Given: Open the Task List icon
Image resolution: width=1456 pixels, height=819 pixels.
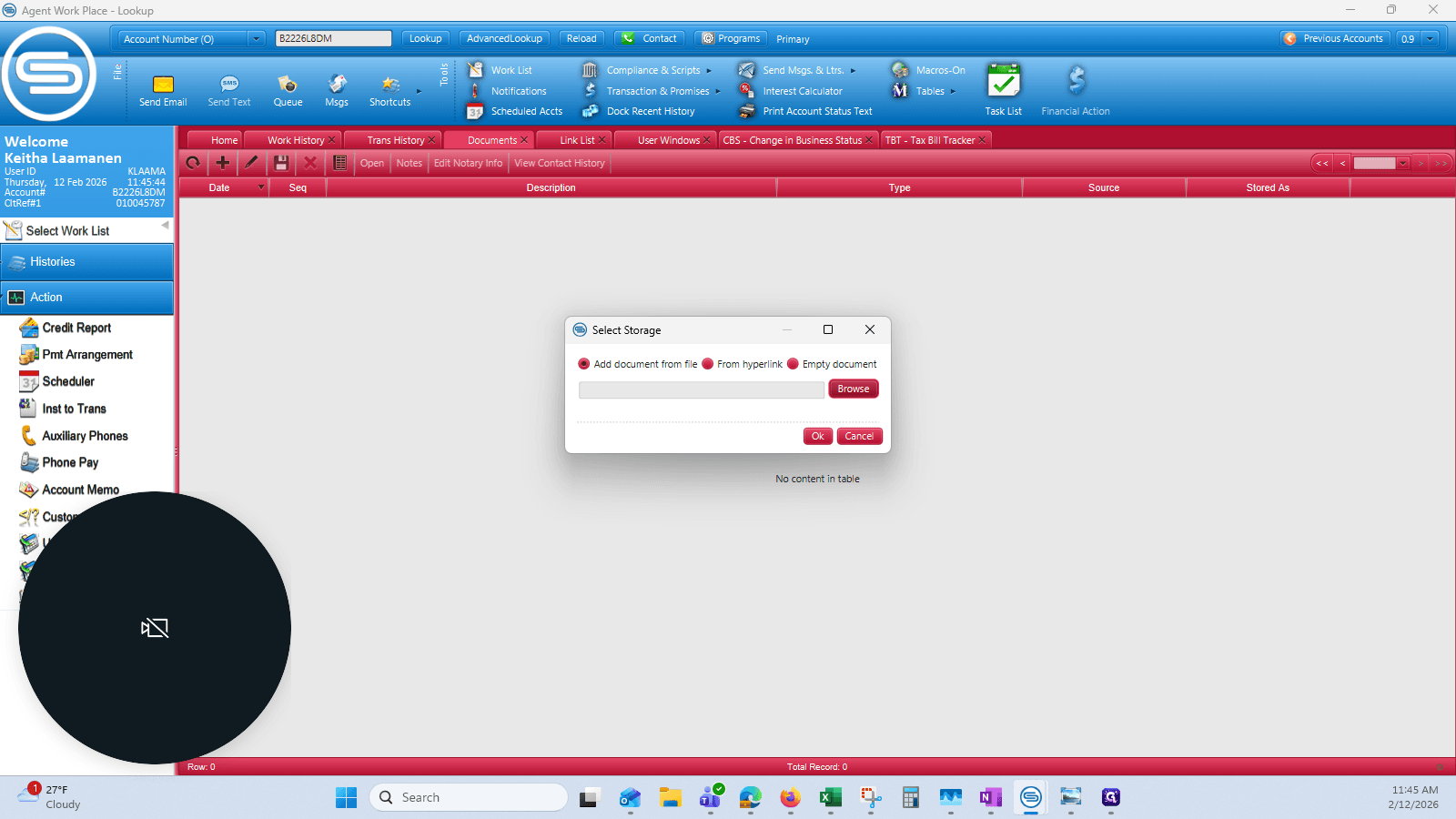Looking at the screenshot, I should pos(1003,89).
